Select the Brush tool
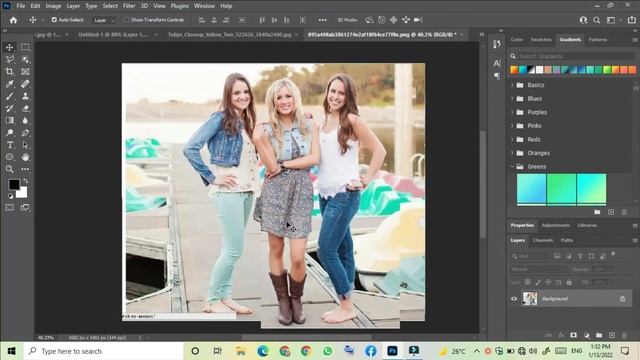The height and width of the screenshot is (360, 640). point(9,96)
